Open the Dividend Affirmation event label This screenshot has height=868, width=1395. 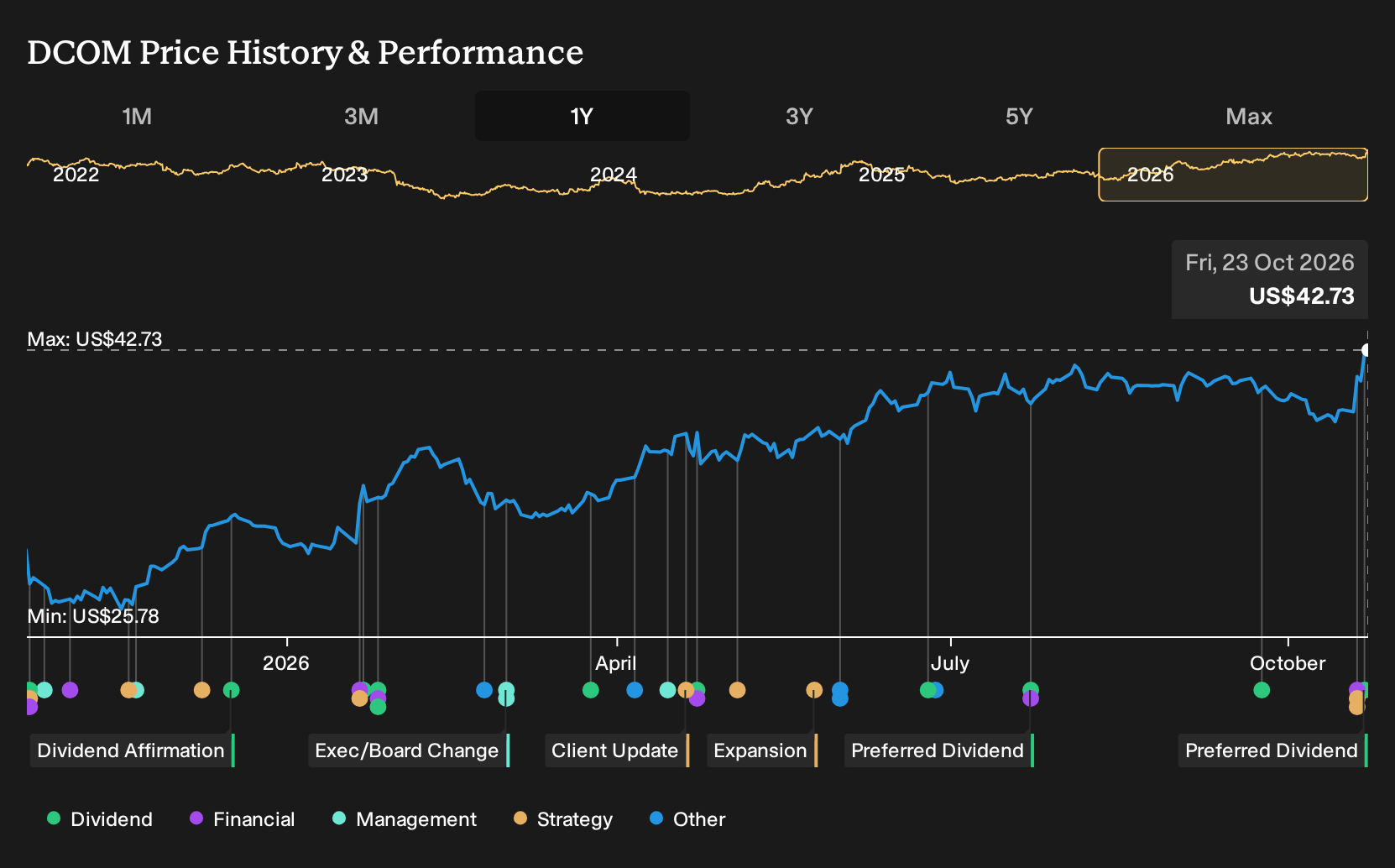(x=133, y=750)
